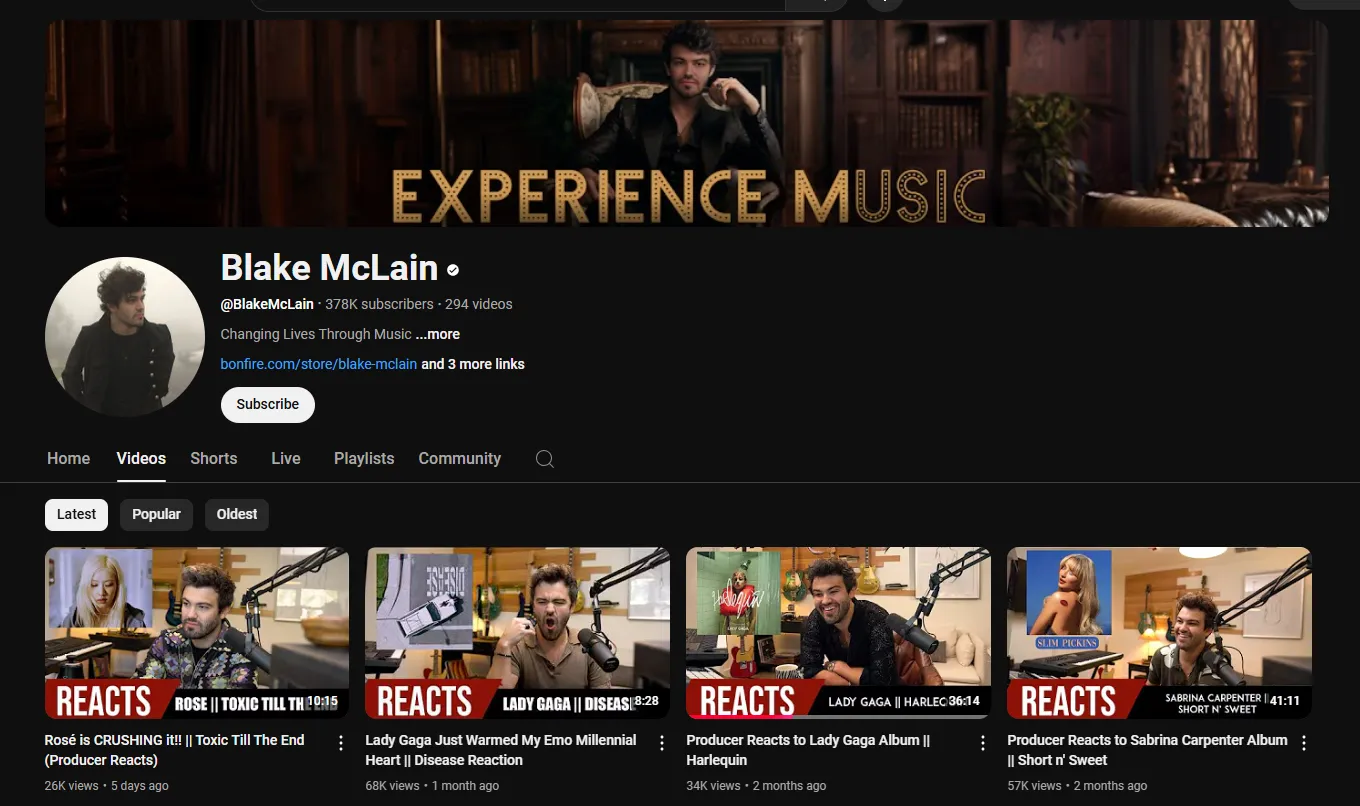Viewport: 1360px width, 806px height.
Task: Click the Experience Music channel banner
Action: pyautogui.click(x=686, y=123)
